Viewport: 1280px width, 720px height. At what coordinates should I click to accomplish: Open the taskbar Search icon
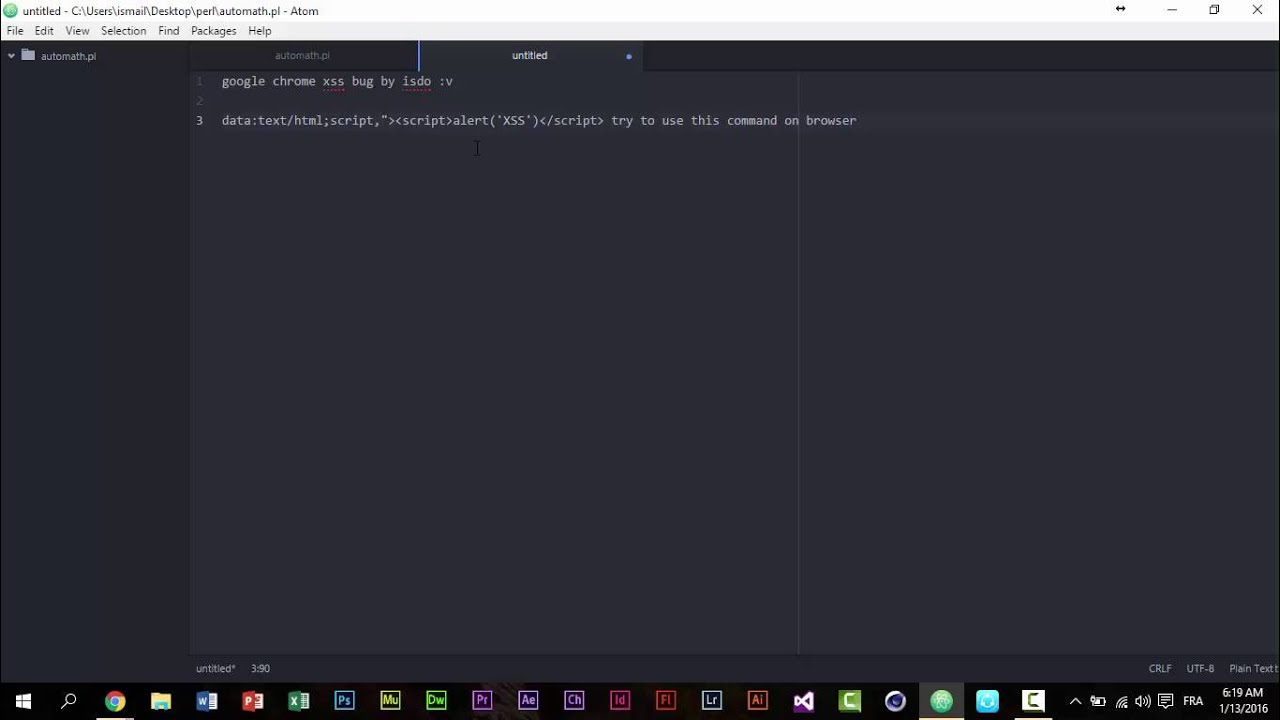pyautogui.click(x=69, y=701)
